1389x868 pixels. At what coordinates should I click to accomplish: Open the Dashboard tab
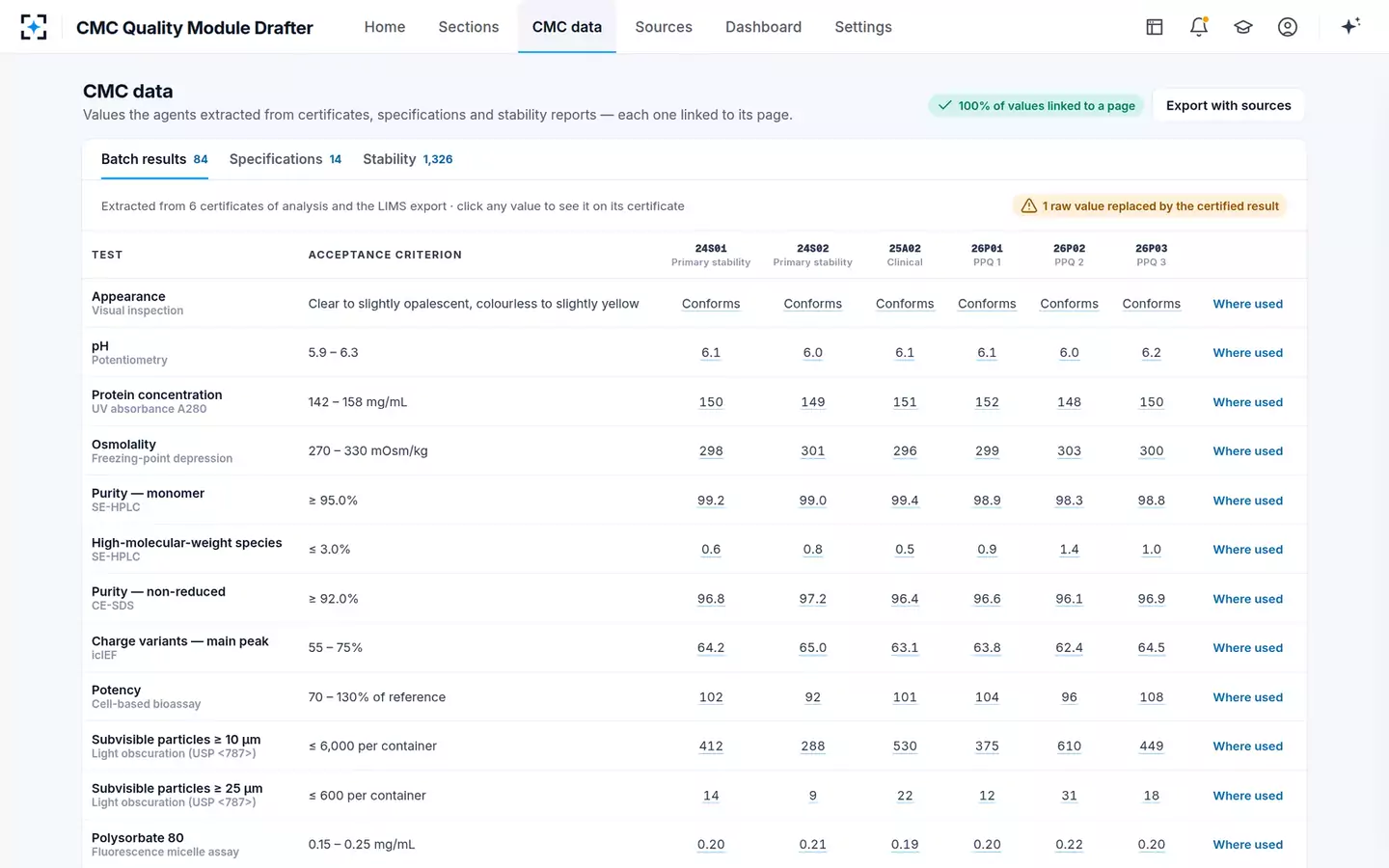pyautogui.click(x=763, y=27)
